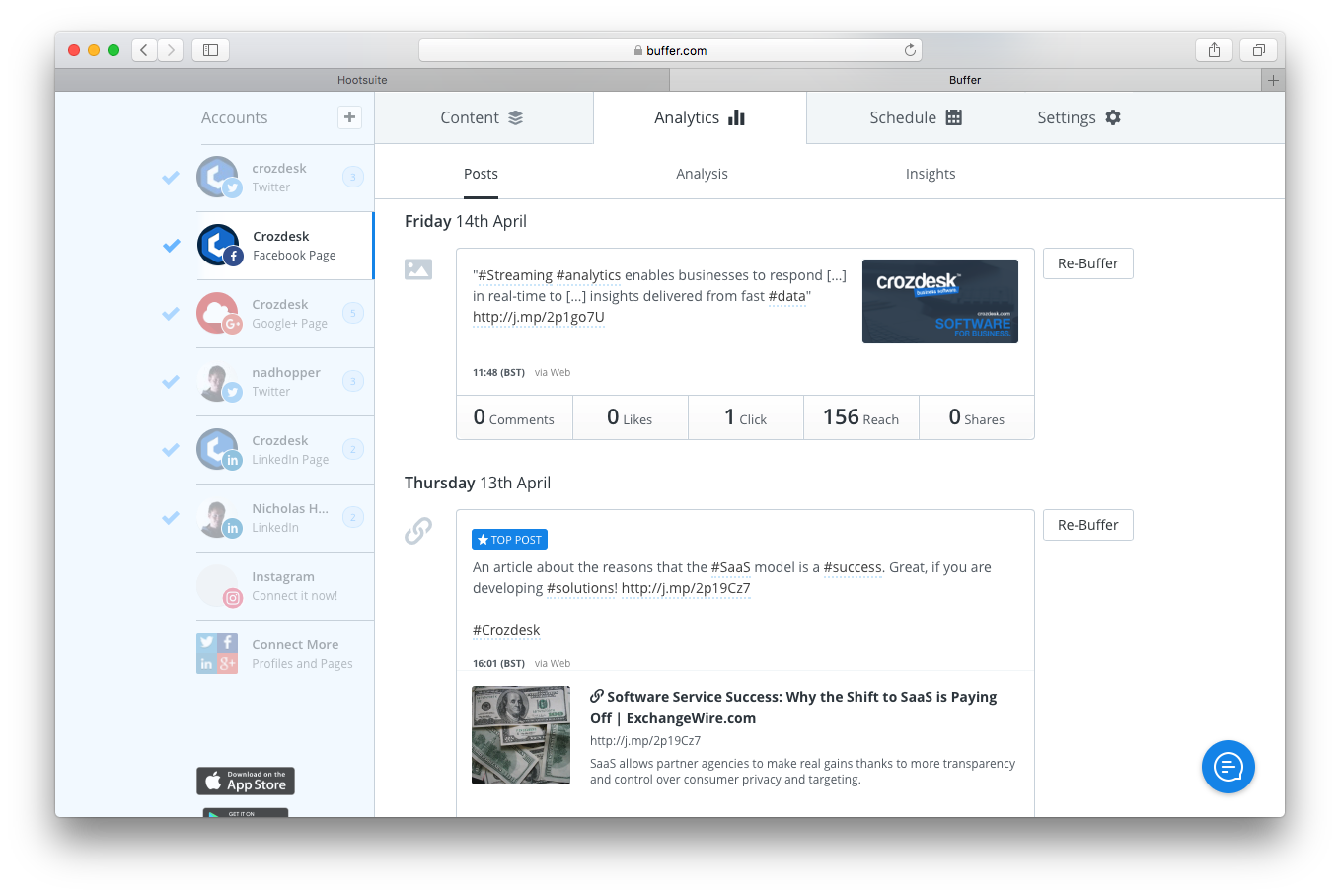Click Safari back navigation arrow
This screenshot has width=1340, height=896.
[x=144, y=49]
